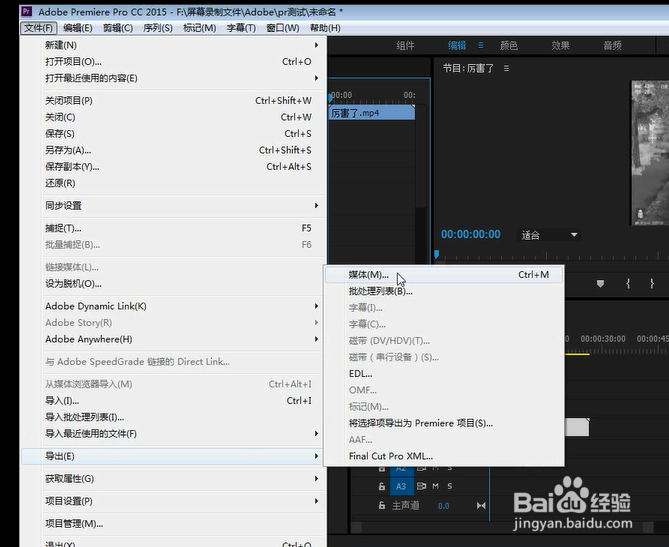
Task: Open the 标记(M) menu
Action: (199, 28)
